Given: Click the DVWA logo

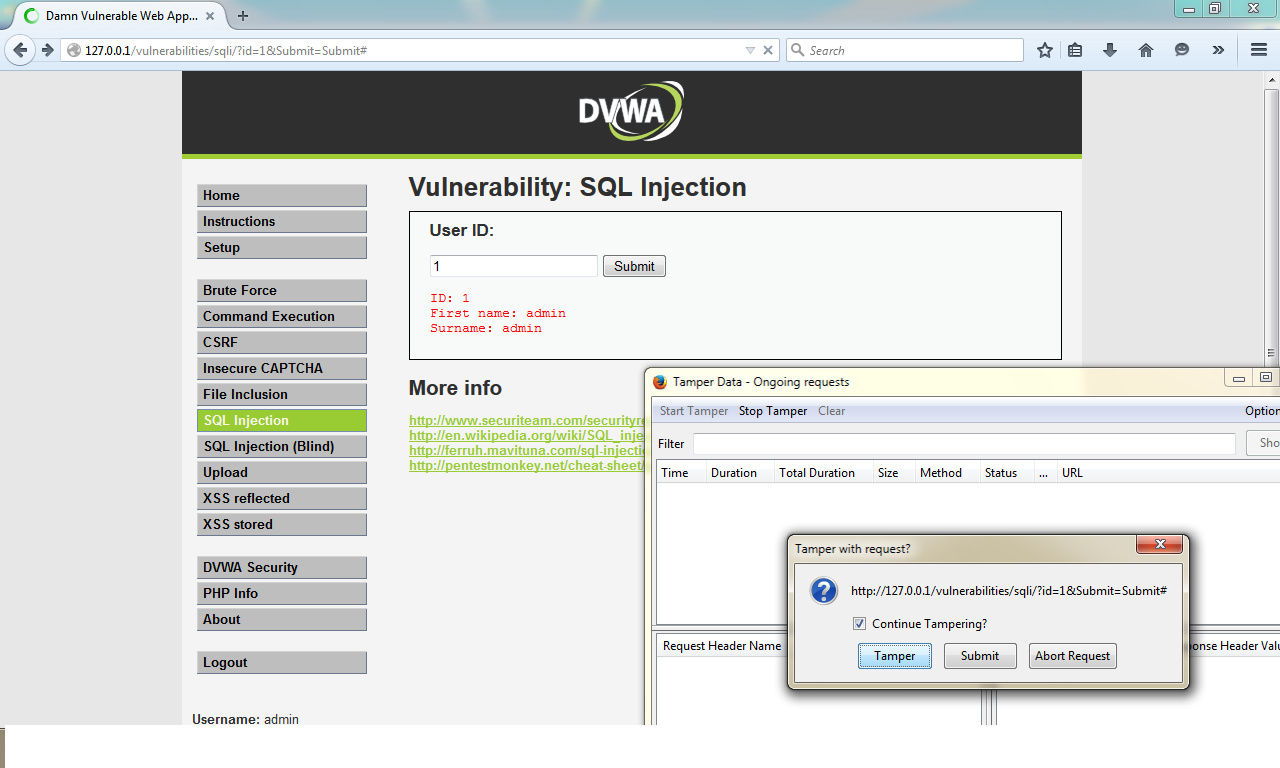Looking at the screenshot, I should tap(629, 110).
